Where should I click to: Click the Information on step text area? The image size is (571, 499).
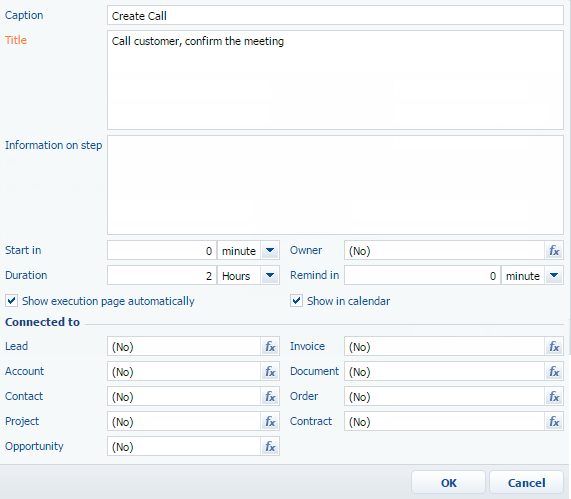[335, 185]
